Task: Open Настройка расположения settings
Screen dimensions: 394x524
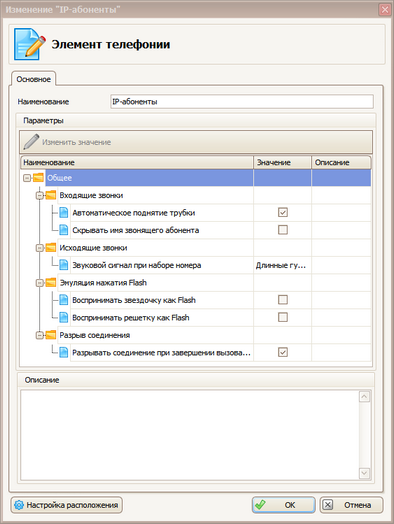Action: tap(67, 505)
